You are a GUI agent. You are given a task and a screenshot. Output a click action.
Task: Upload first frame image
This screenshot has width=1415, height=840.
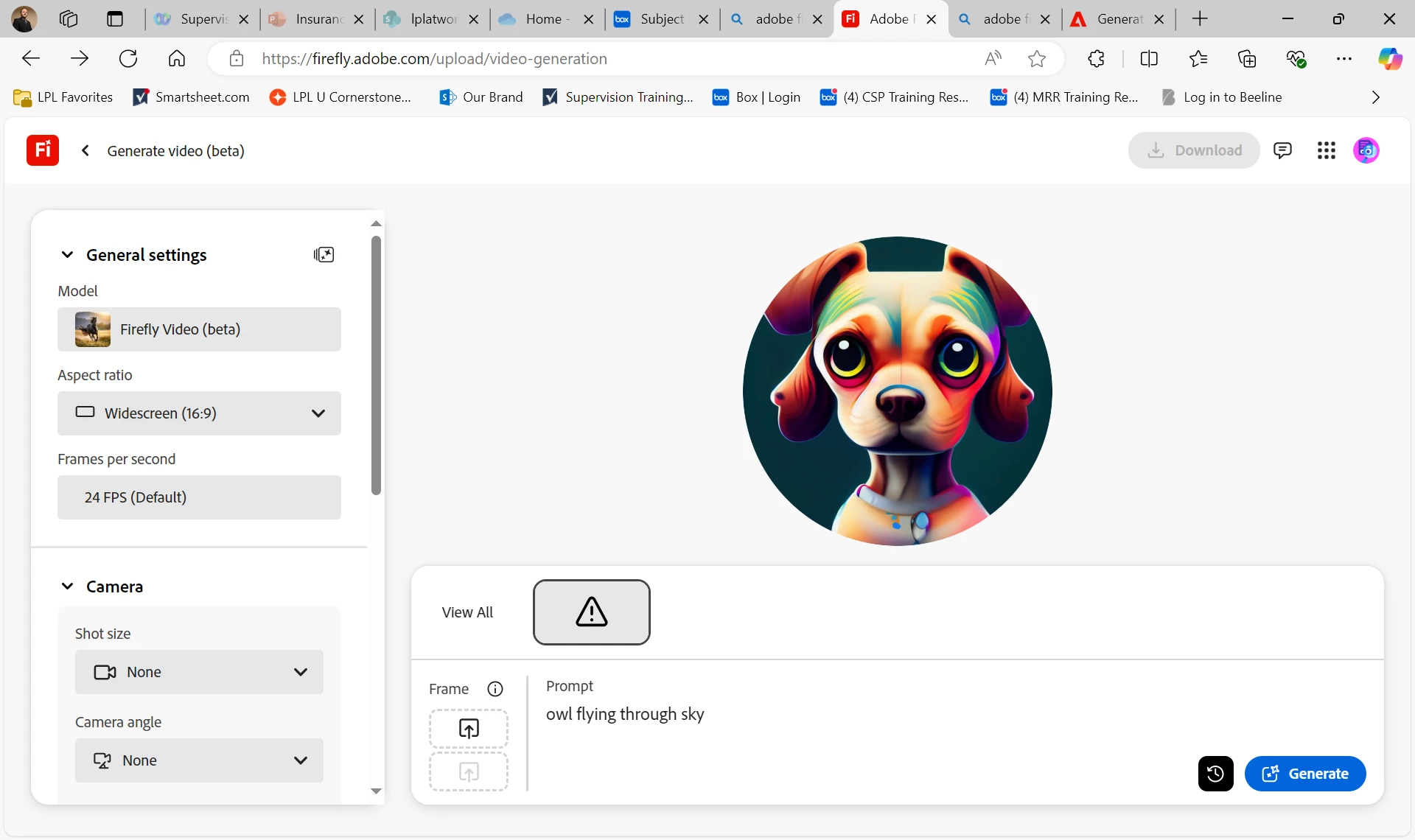click(x=469, y=729)
